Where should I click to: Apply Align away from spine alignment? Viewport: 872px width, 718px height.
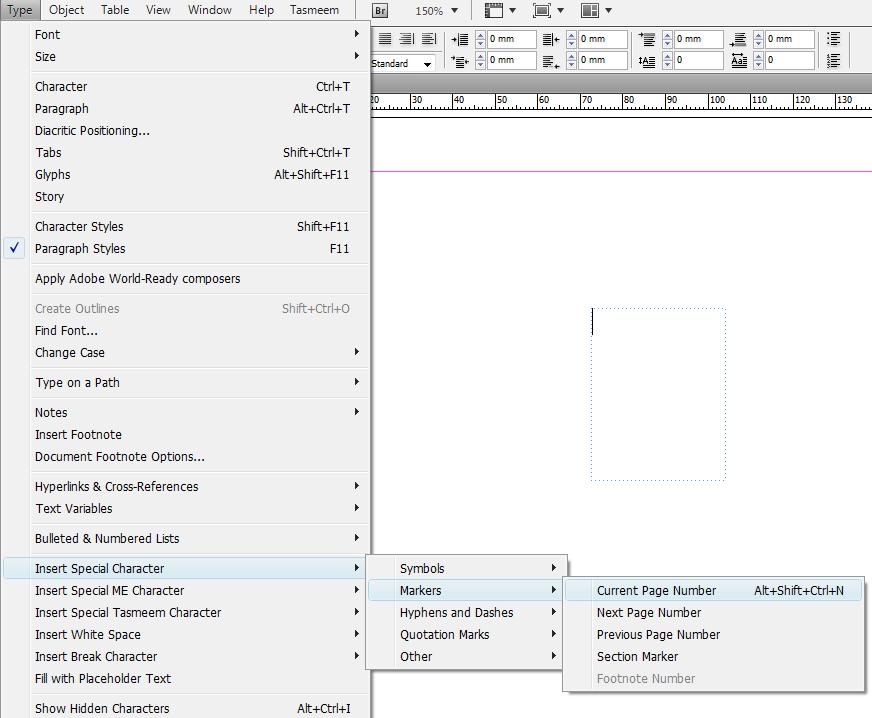(x=429, y=38)
